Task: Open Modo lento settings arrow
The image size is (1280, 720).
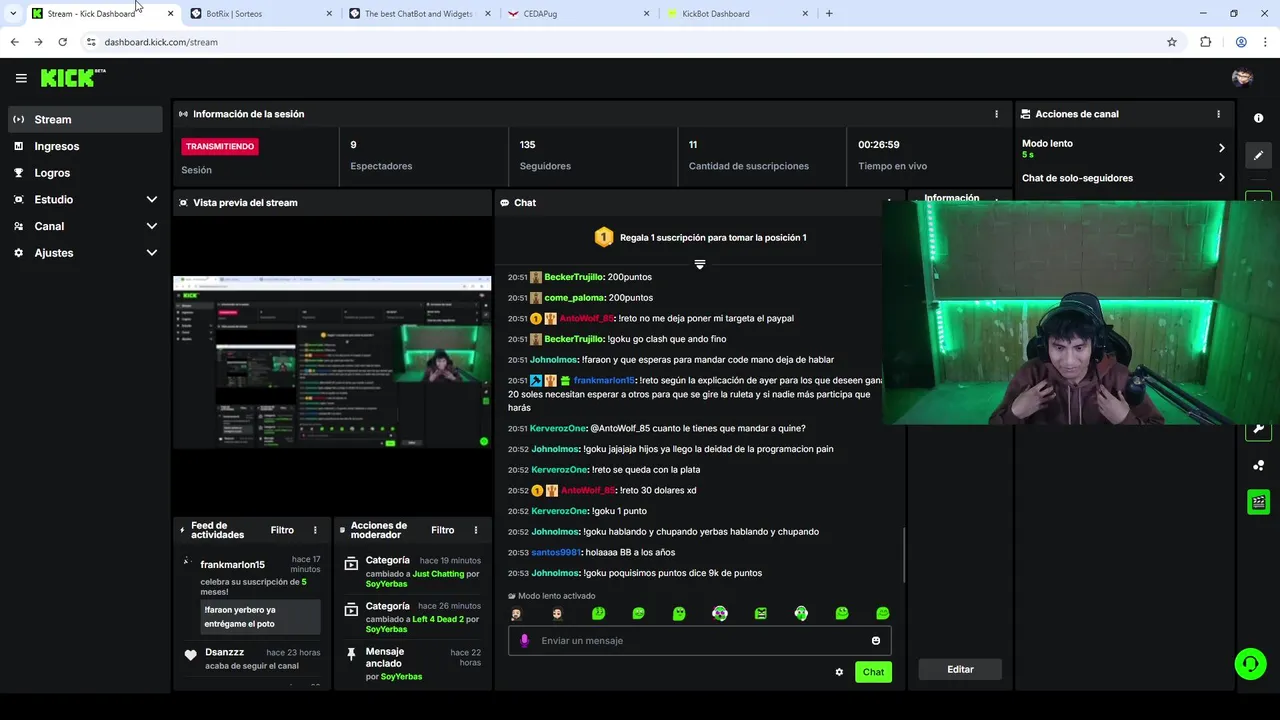Action: tap(1221, 148)
